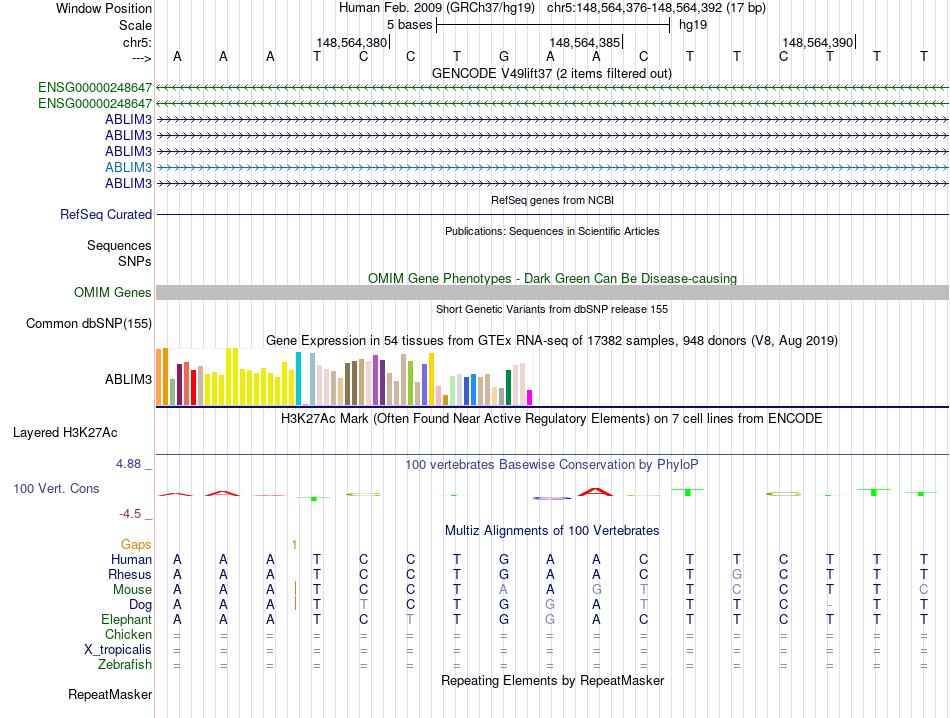Click the 148,564,380 coordinate marker
The width and height of the screenshot is (950, 718).
[351, 42]
